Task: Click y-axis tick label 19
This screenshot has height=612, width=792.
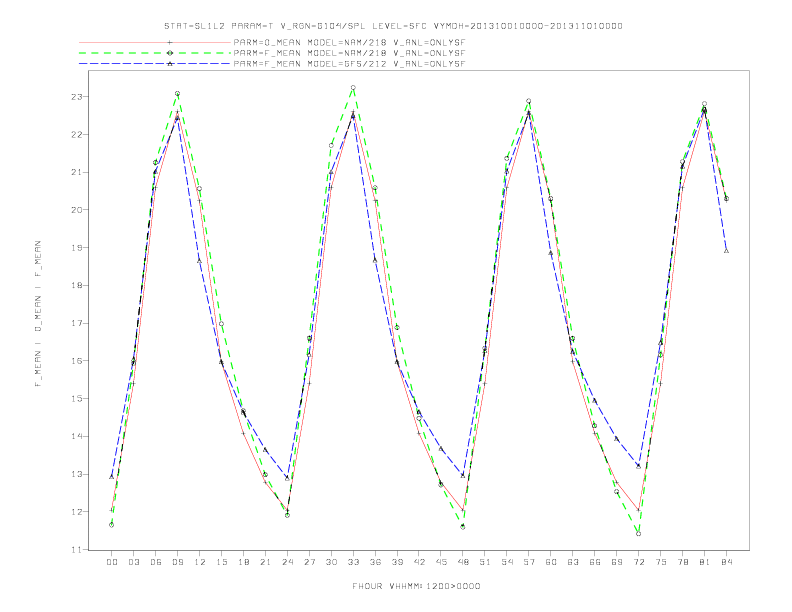Action: point(76,248)
